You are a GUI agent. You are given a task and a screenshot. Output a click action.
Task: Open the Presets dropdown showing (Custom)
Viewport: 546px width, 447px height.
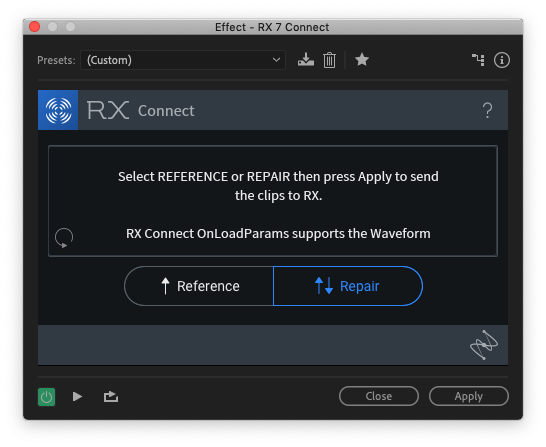click(x=183, y=60)
